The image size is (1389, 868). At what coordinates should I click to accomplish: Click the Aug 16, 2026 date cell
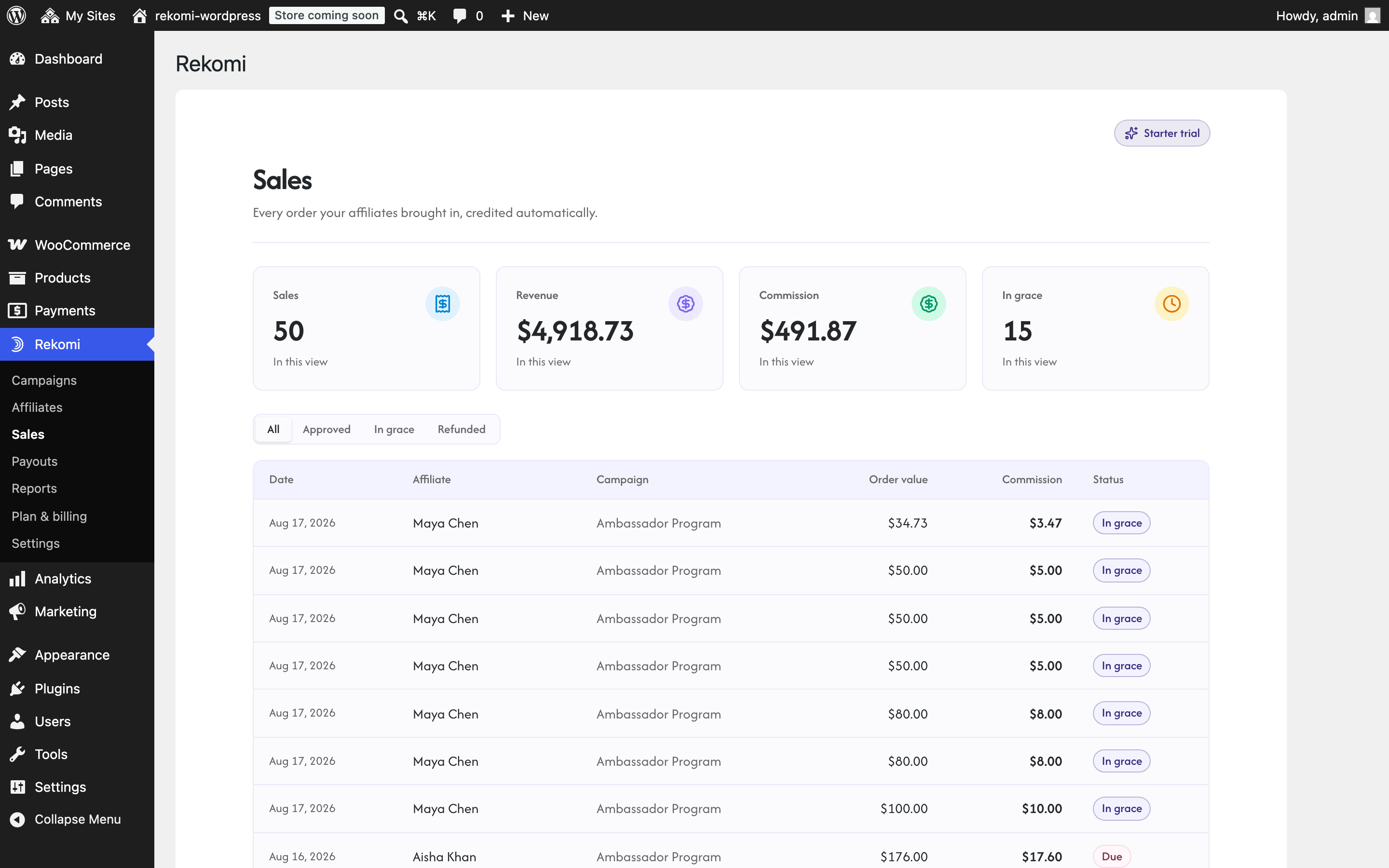pyautogui.click(x=302, y=856)
